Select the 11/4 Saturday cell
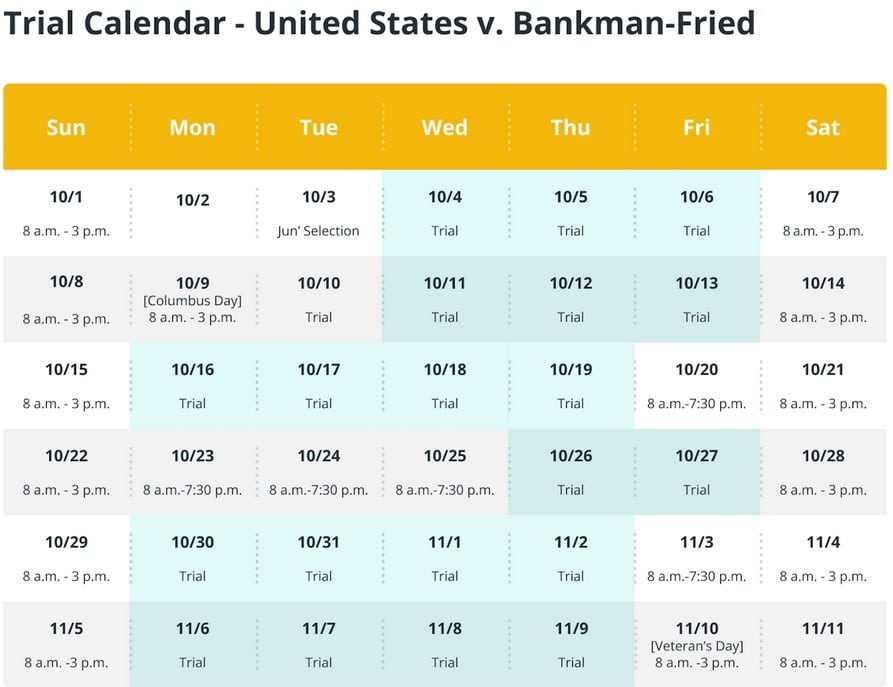This screenshot has width=893, height=687. pyautogui.click(x=823, y=558)
